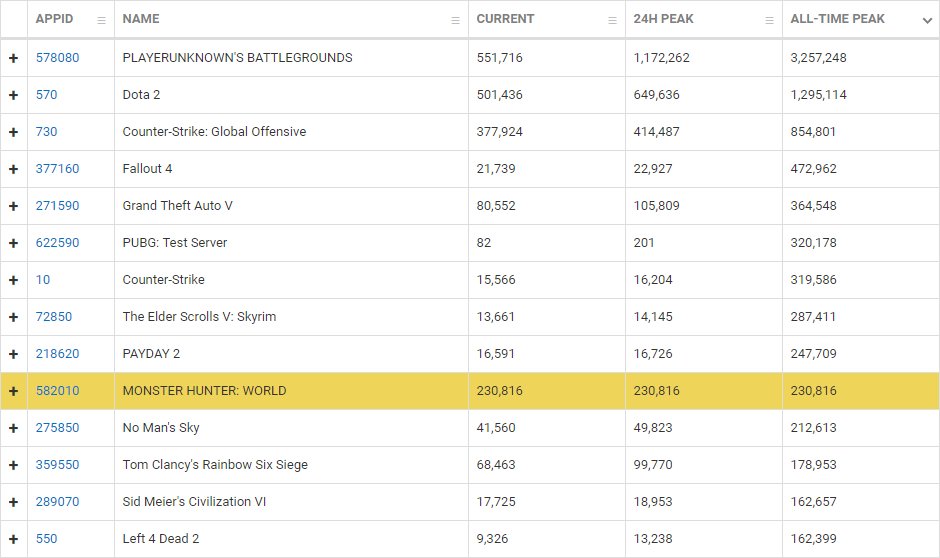Open the 24H PEAK column menu icon
The image size is (940, 558).
point(769,20)
